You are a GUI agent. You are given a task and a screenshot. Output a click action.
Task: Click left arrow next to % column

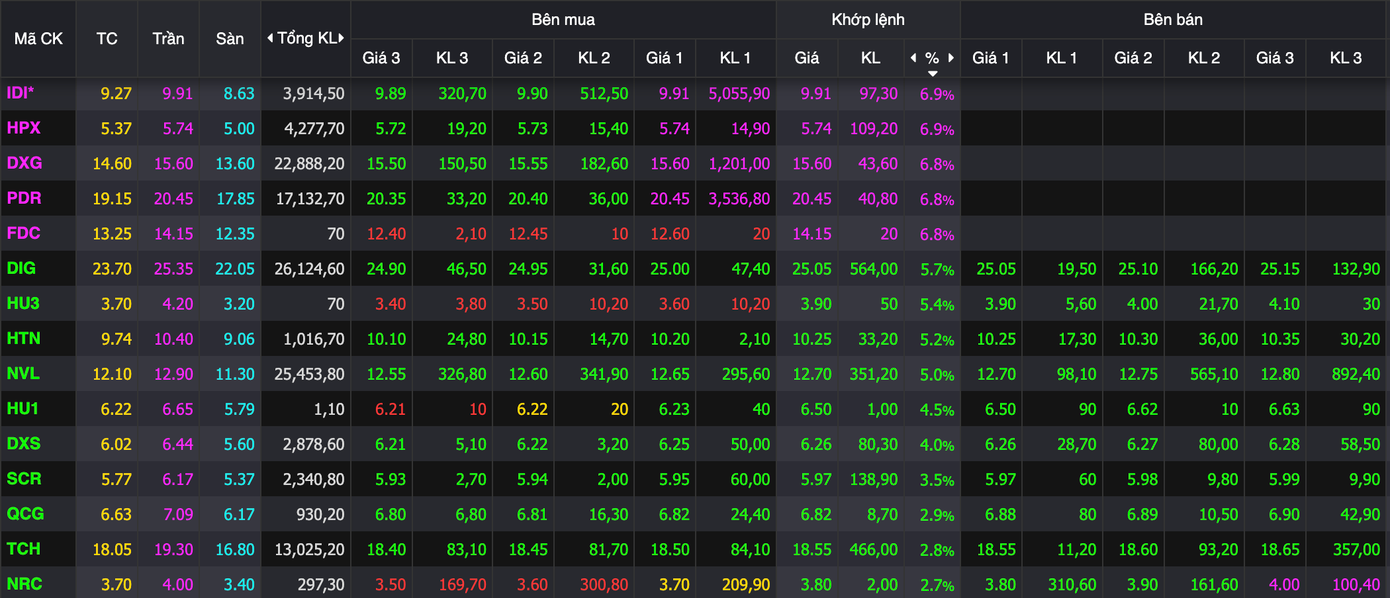point(913,58)
